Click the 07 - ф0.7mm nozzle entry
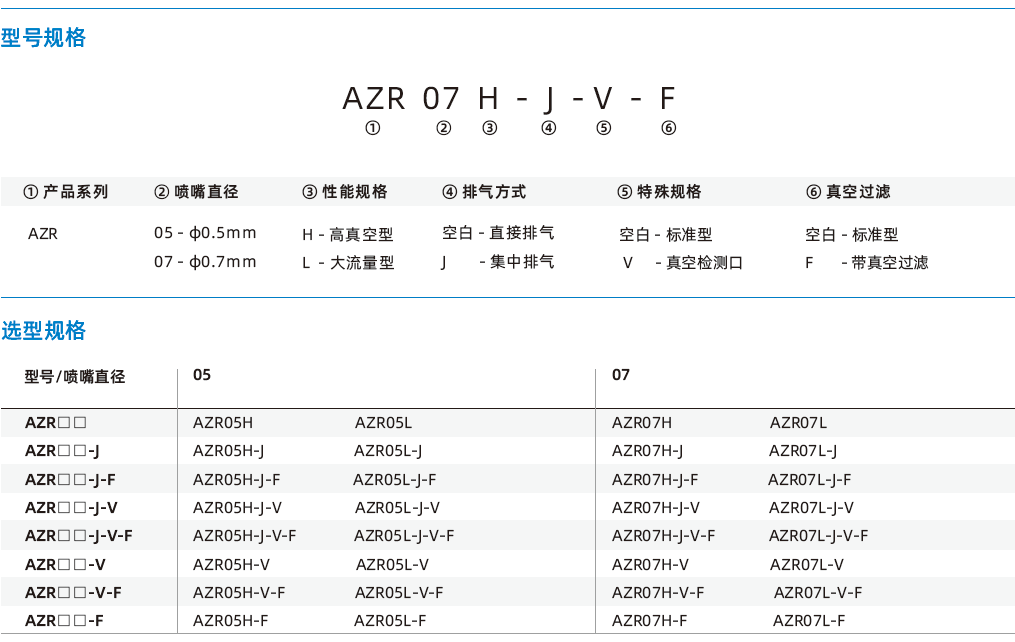 coord(205,262)
